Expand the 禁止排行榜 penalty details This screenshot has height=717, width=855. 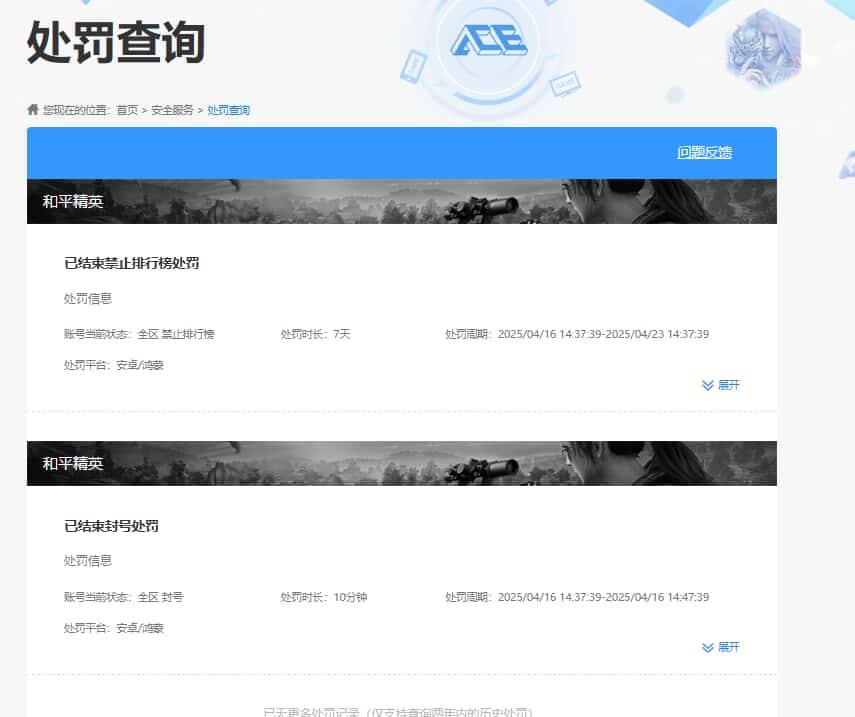[x=720, y=385]
